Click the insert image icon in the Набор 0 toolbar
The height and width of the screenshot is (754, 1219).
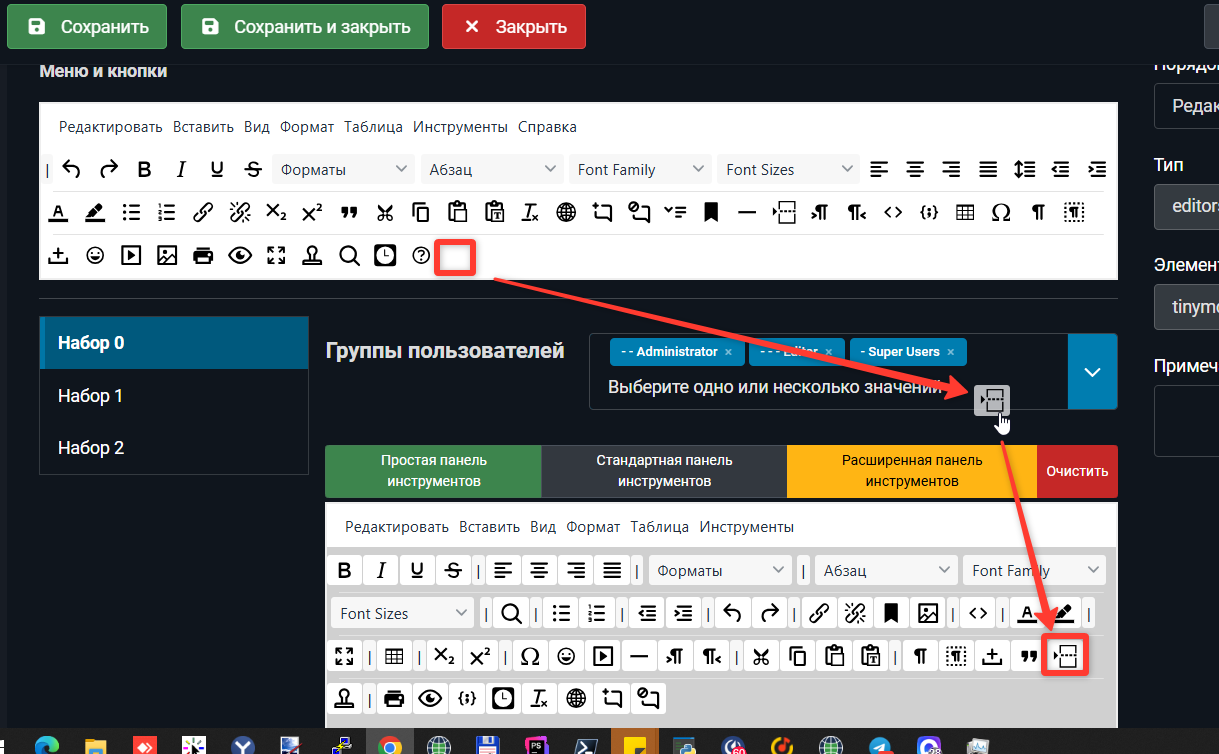tap(927, 613)
